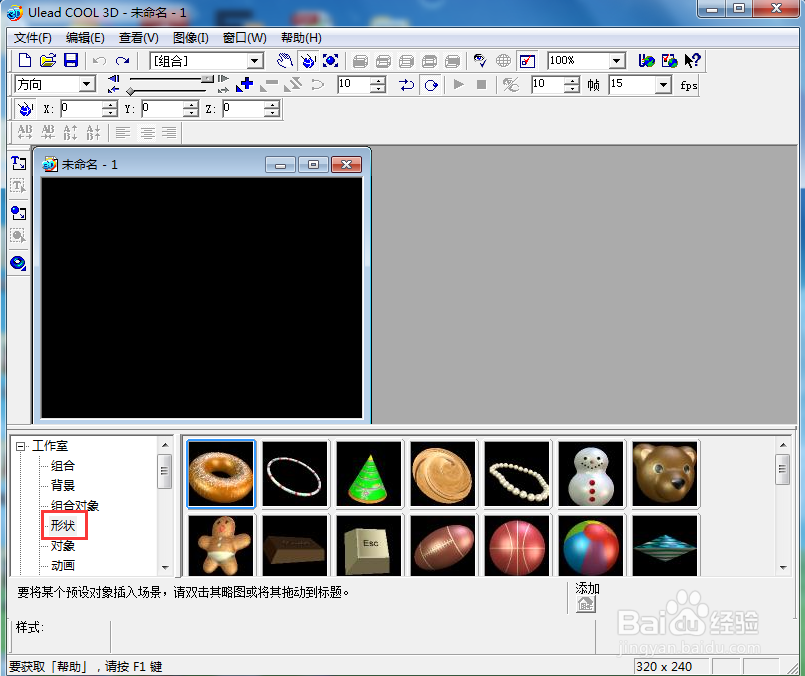805x676 pixels.
Task: Open the 窗口(W) menu
Action: pyautogui.click(x=245, y=38)
